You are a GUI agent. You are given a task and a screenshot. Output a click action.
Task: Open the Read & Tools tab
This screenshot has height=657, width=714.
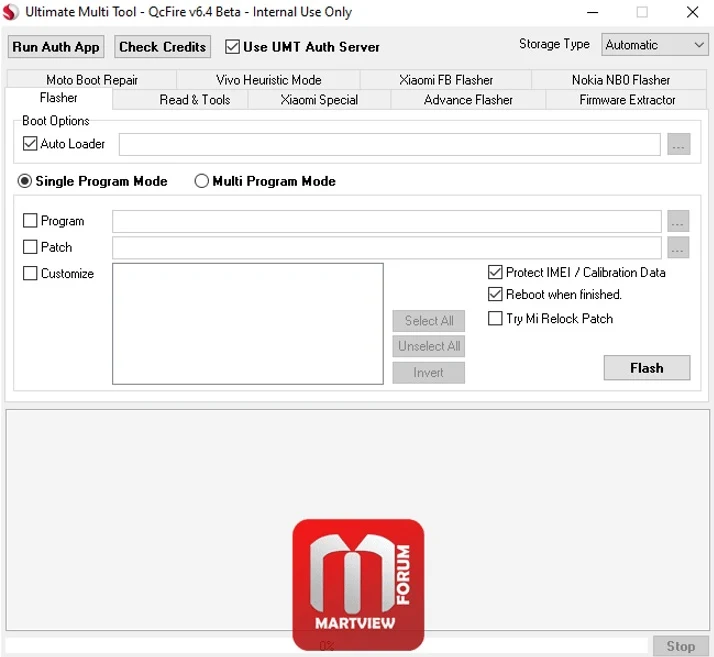pos(194,100)
